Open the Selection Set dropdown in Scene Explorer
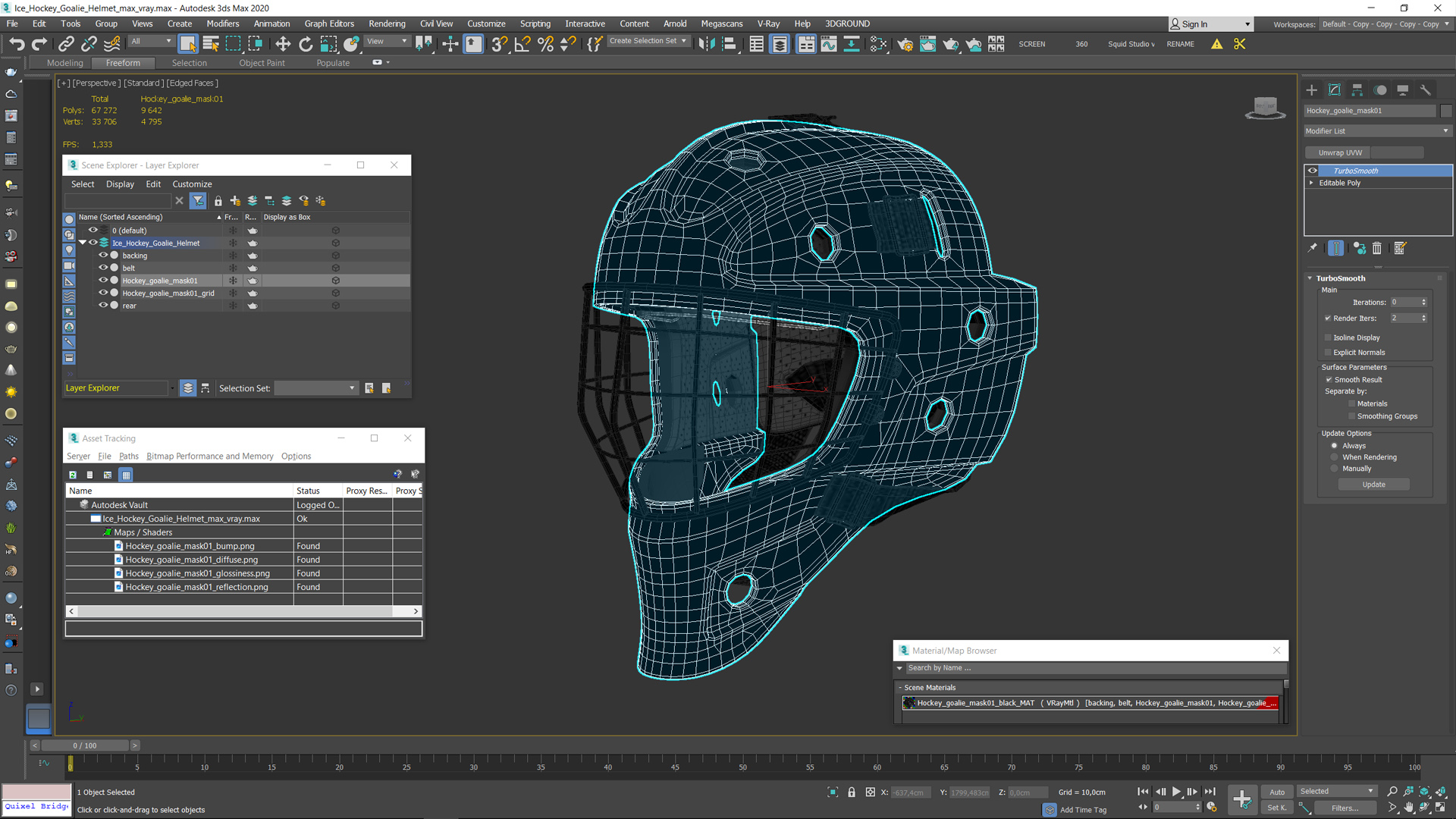1456x819 pixels. [315, 388]
